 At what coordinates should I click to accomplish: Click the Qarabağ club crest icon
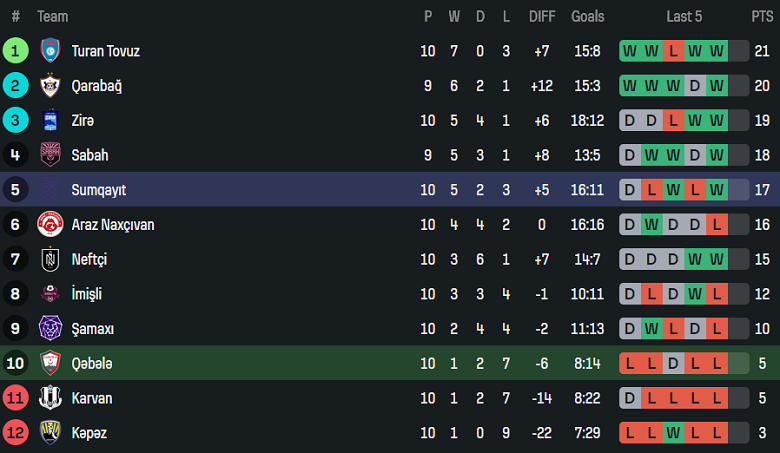[x=50, y=86]
